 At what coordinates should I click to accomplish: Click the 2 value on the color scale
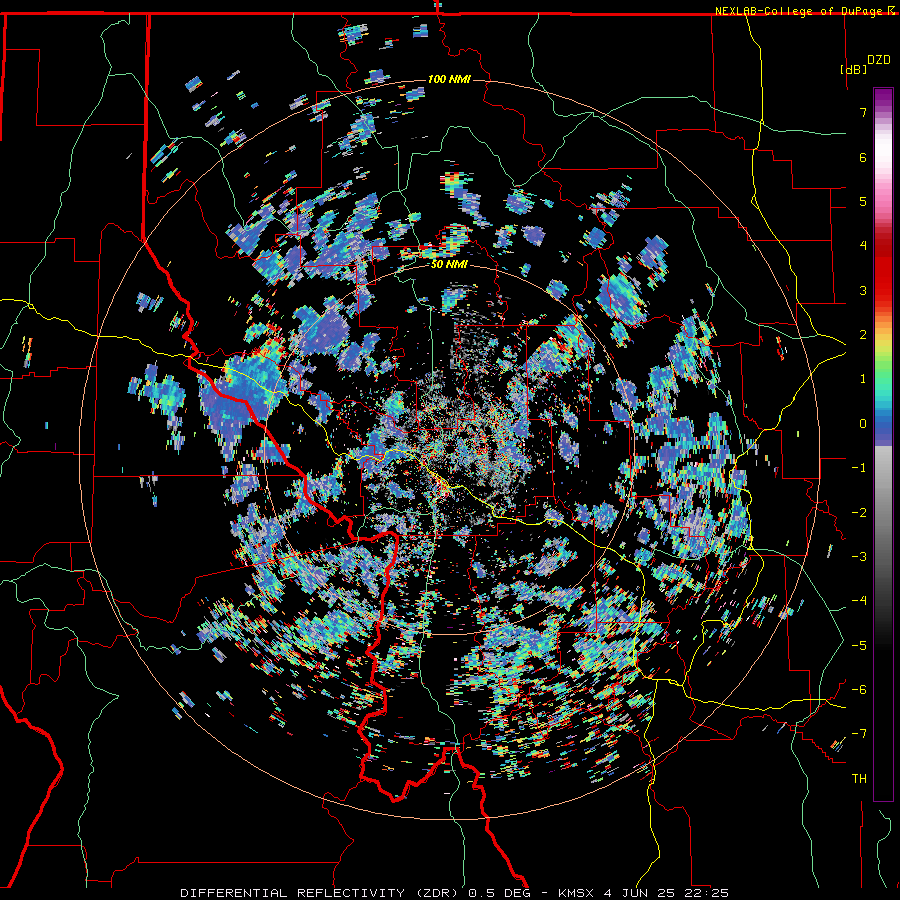863,335
